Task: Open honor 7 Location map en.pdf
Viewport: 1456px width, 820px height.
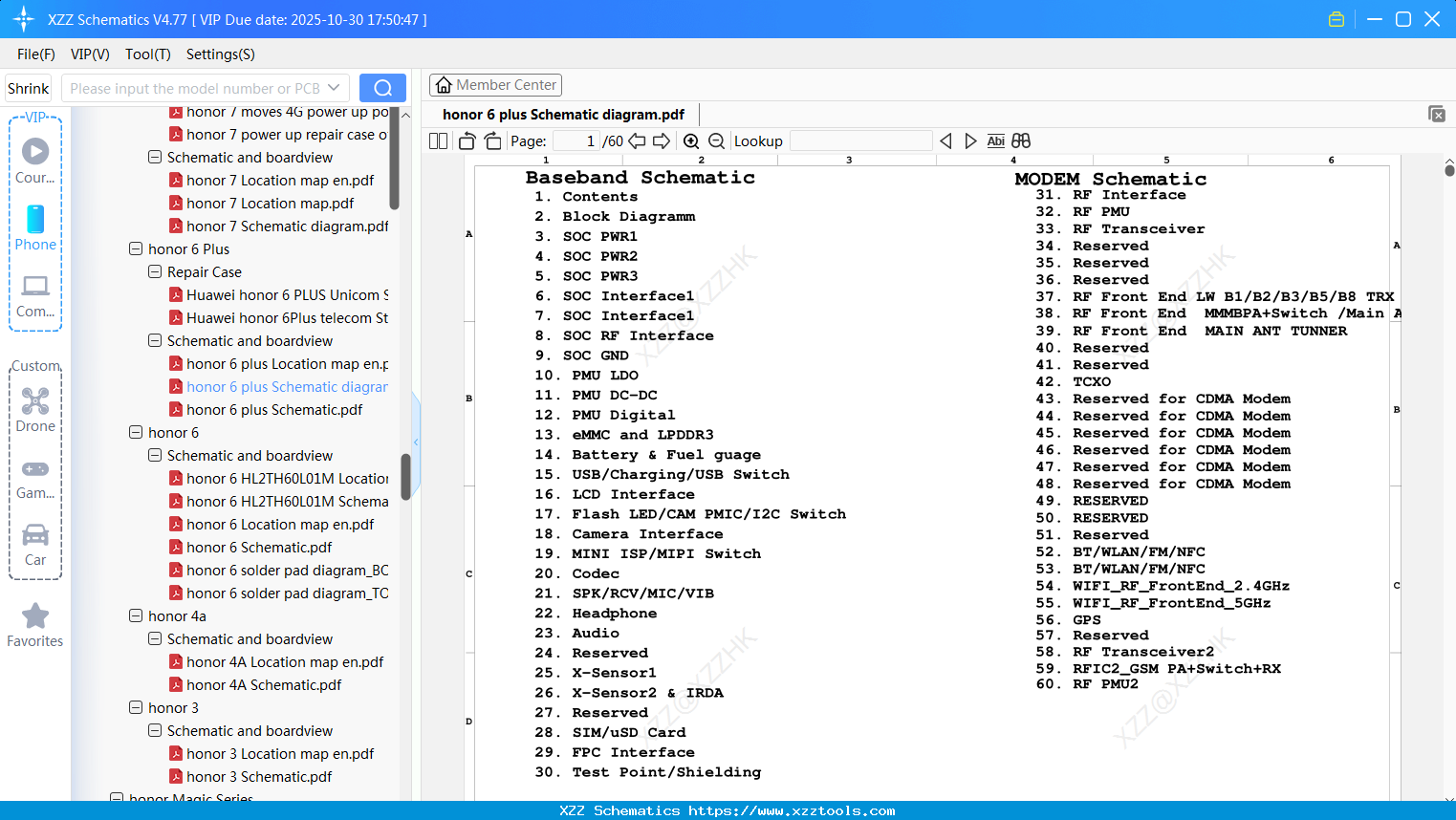Action: (x=280, y=180)
